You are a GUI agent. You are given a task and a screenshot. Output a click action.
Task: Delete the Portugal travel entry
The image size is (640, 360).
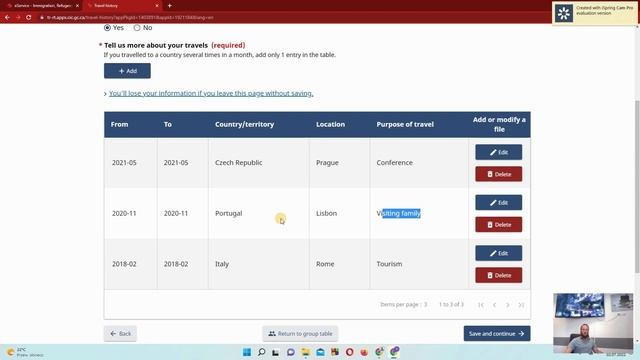tap(498, 224)
